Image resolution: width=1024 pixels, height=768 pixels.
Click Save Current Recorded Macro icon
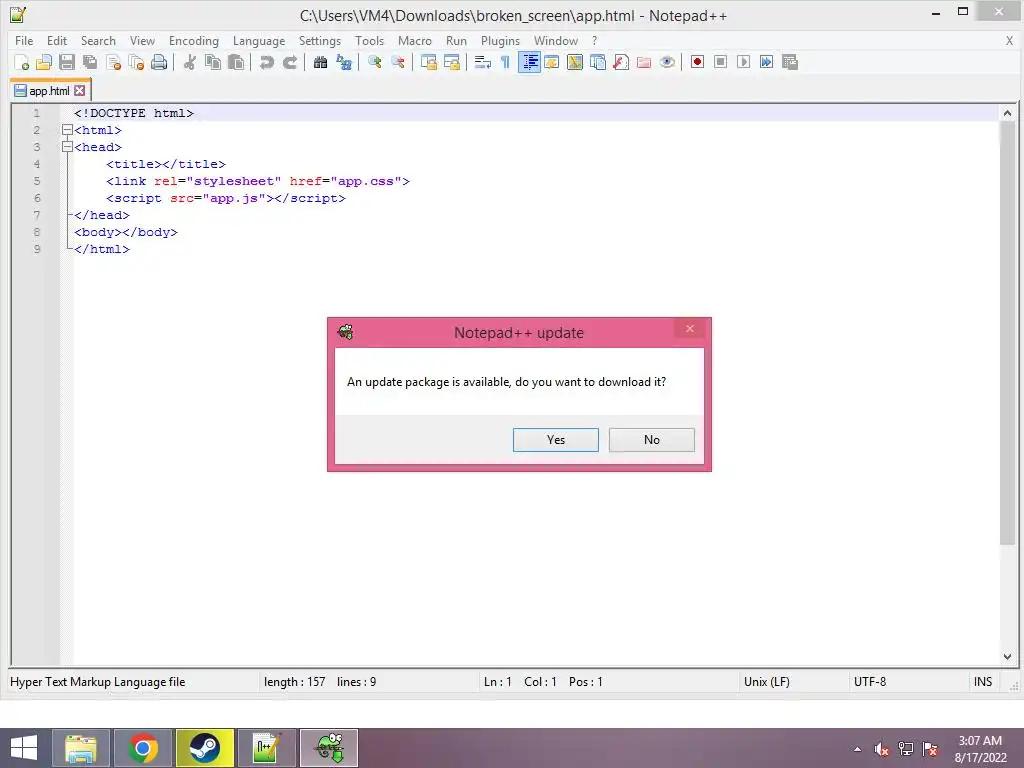click(x=790, y=62)
